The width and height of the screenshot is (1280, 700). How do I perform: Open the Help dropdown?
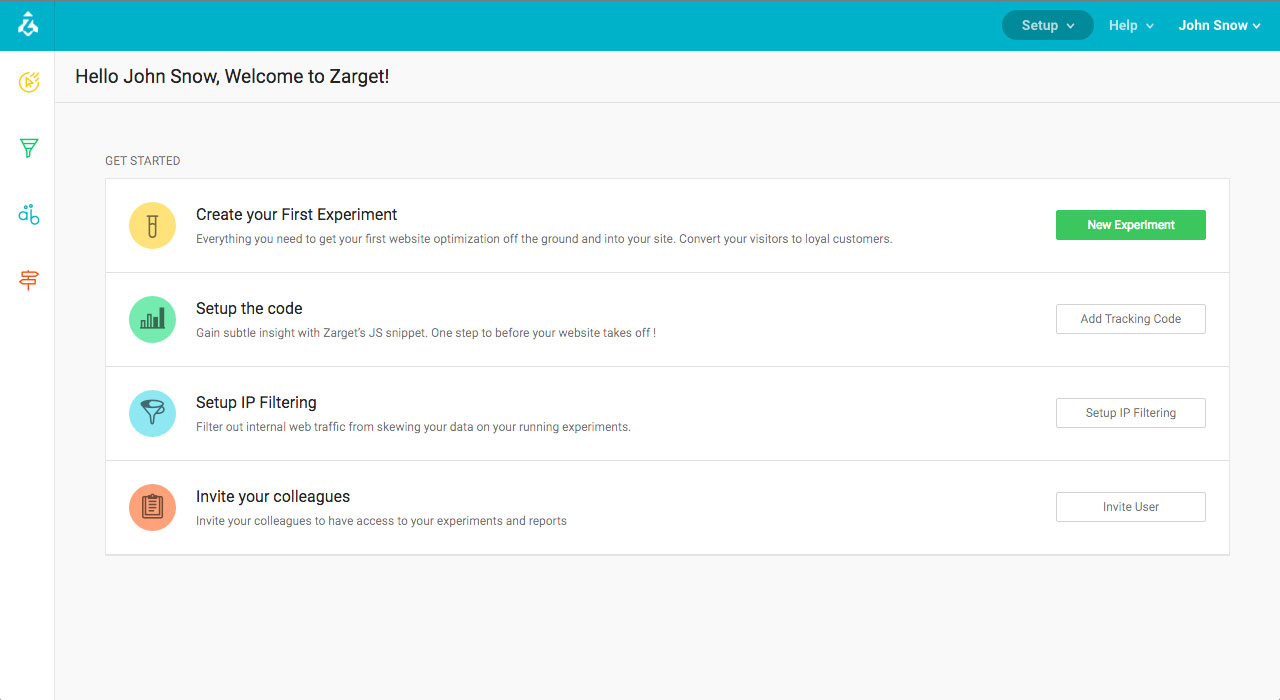(1131, 26)
